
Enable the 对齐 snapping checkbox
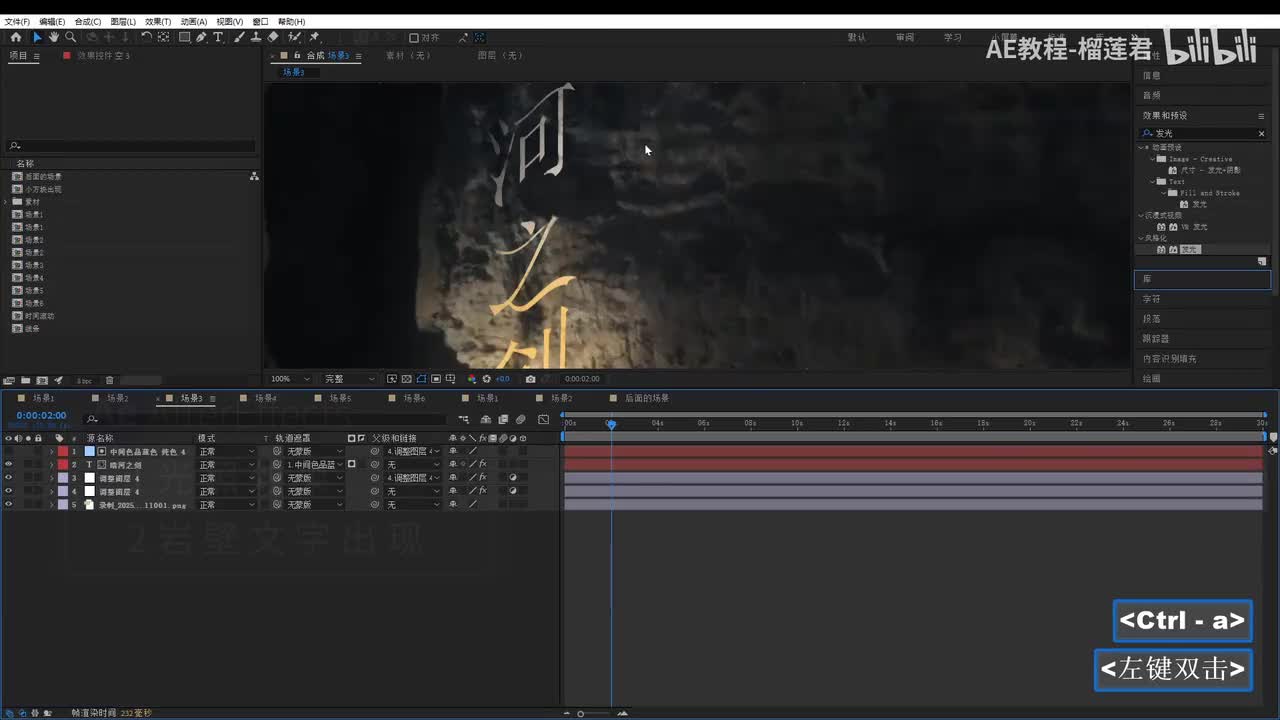coord(414,38)
